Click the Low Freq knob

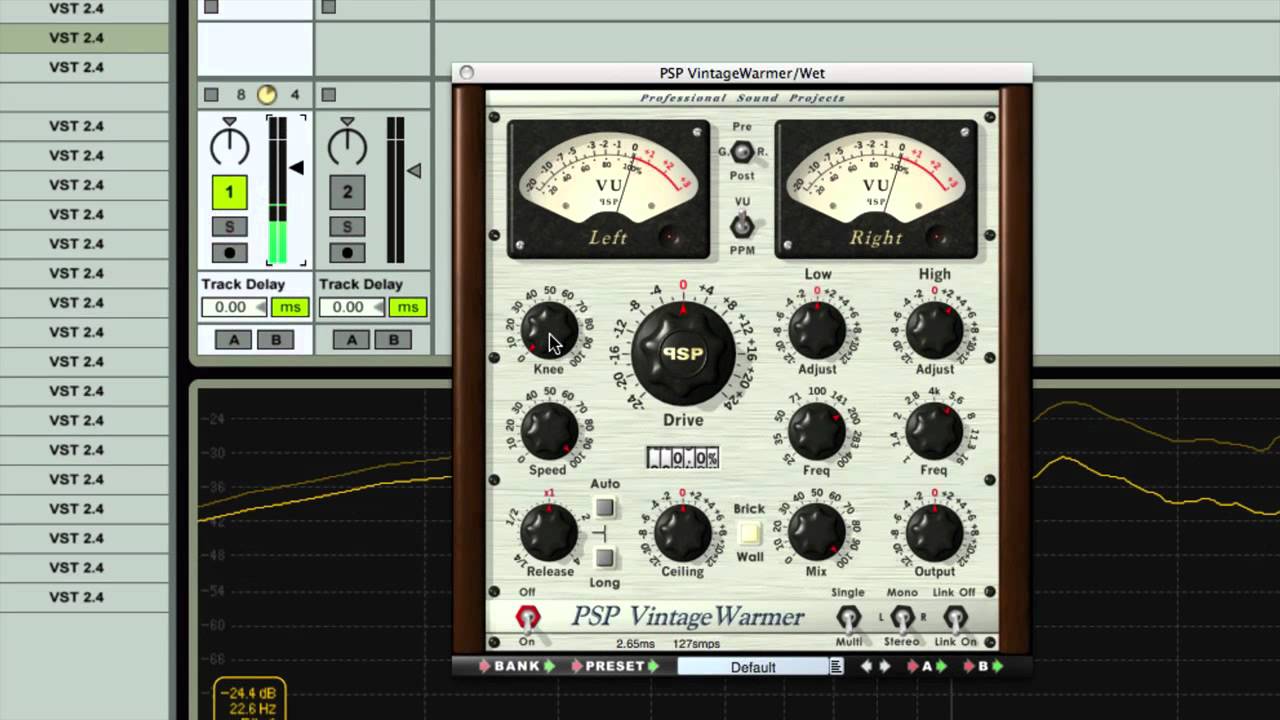[817, 432]
